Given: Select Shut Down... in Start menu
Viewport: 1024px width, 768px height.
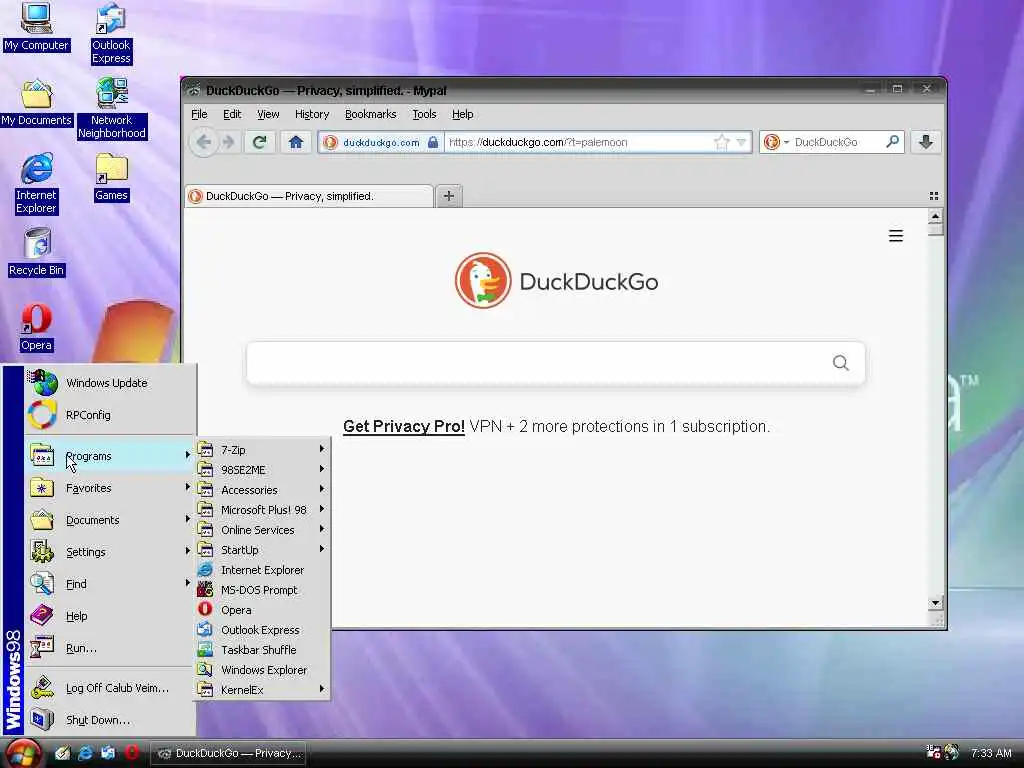Looking at the screenshot, I should click(110, 720).
